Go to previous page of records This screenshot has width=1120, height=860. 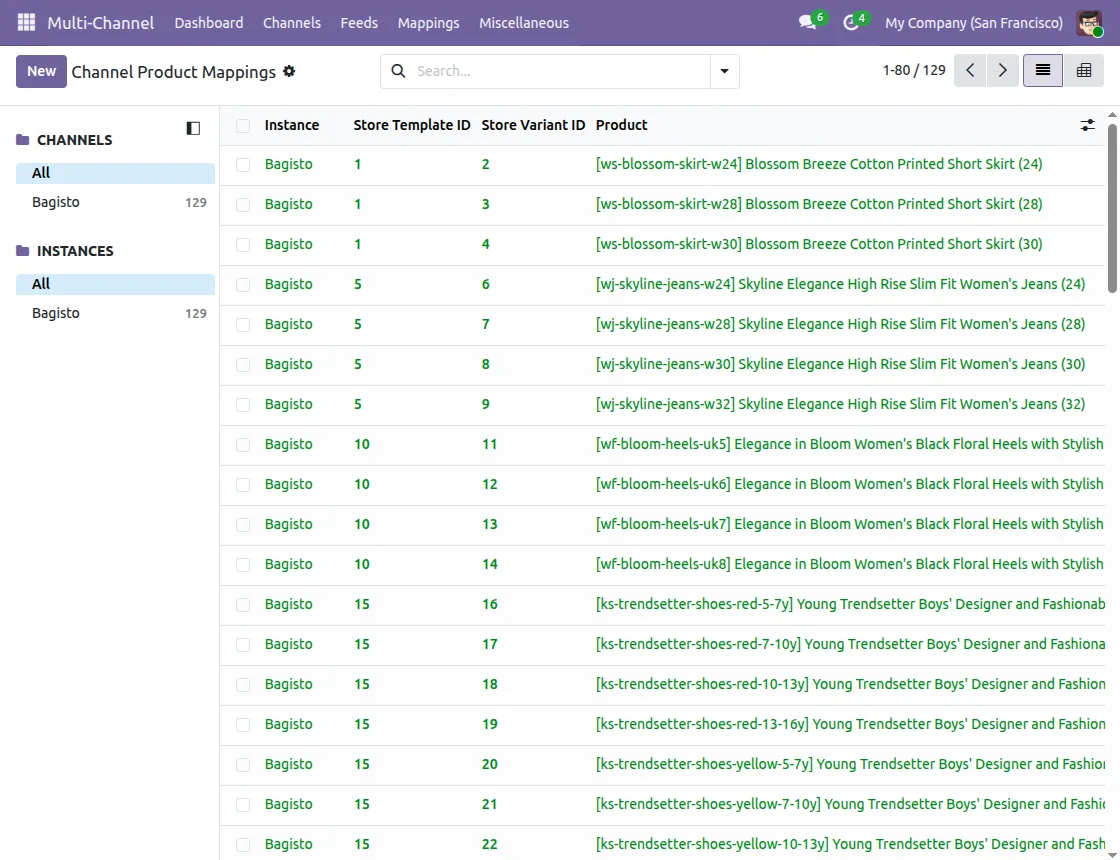click(x=970, y=71)
